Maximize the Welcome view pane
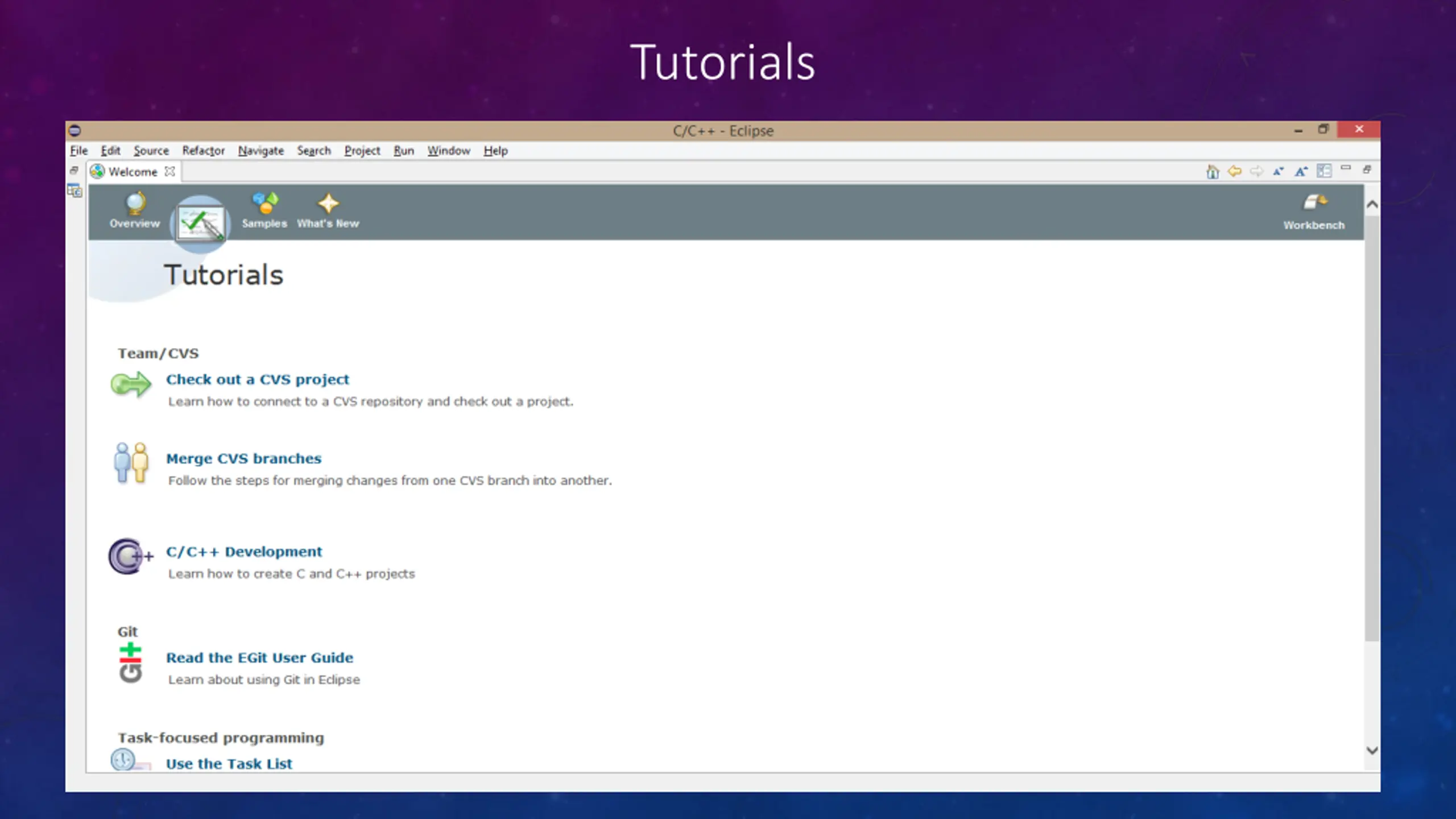 coord(1367,169)
